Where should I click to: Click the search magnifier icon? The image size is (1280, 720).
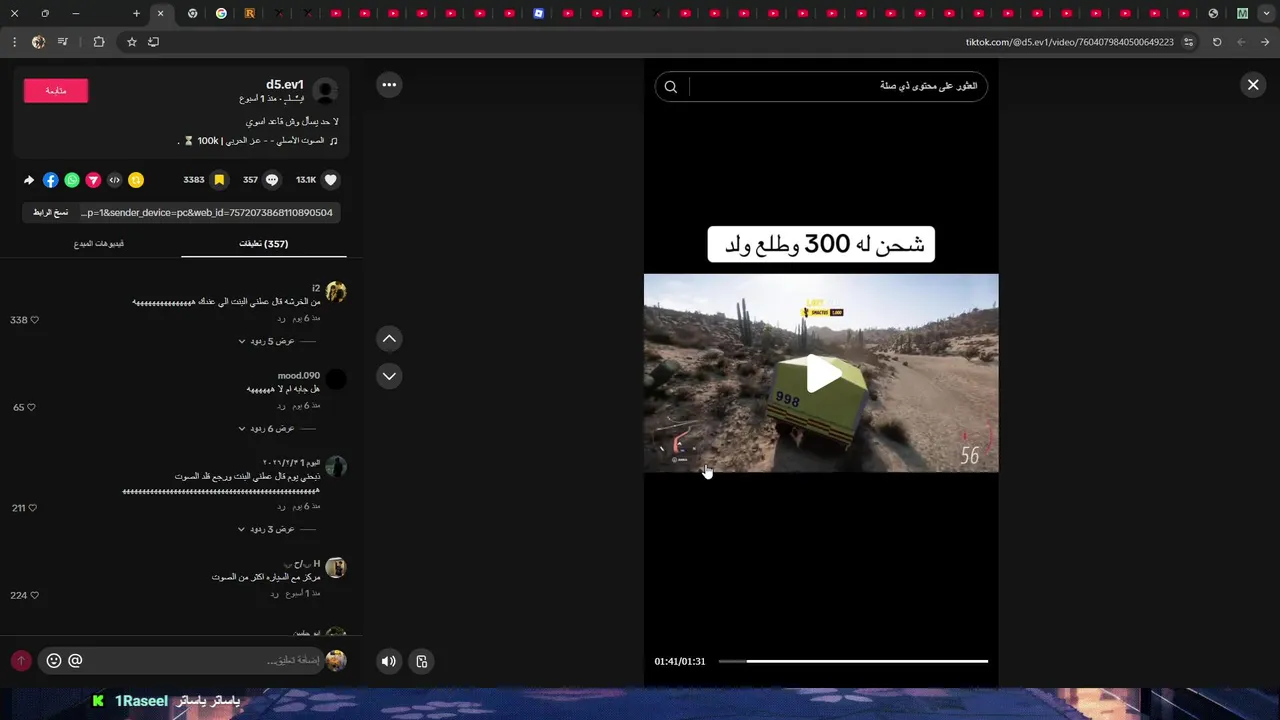point(671,87)
